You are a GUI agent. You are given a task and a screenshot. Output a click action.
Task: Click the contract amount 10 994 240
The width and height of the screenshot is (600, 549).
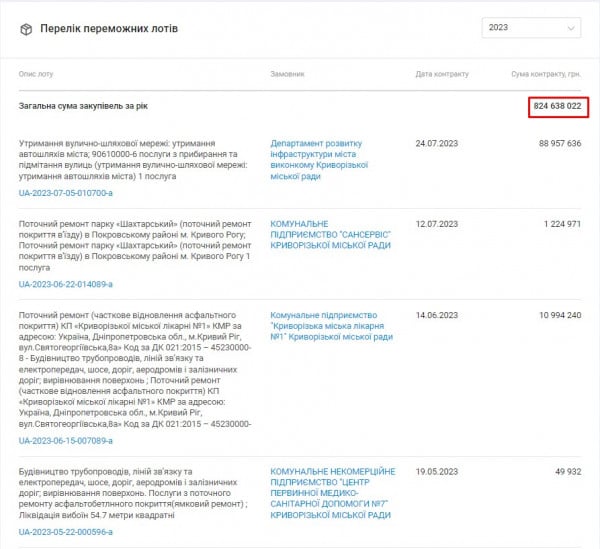click(x=559, y=315)
